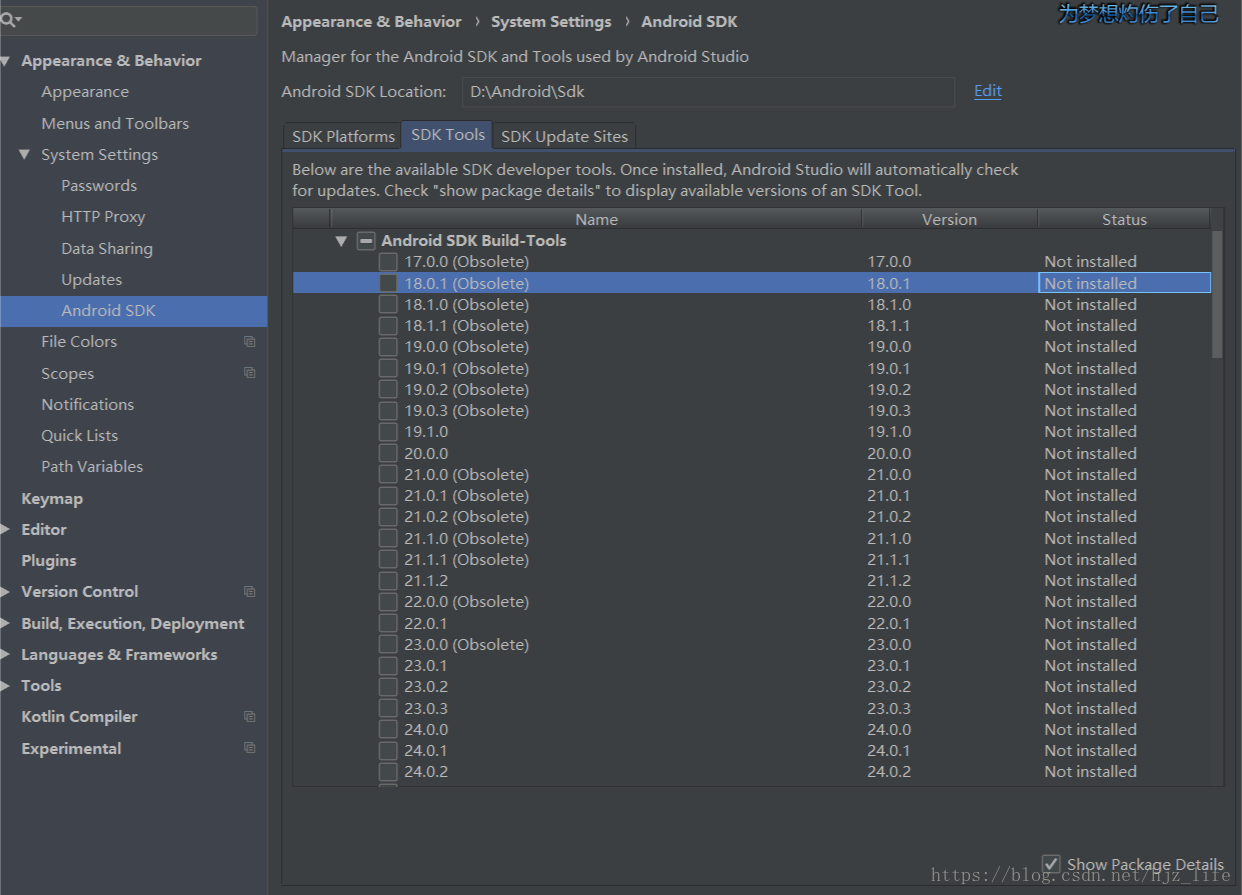
Task: Check the 18.0.1 (Obsolete) build-tools box
Action: 388,283
